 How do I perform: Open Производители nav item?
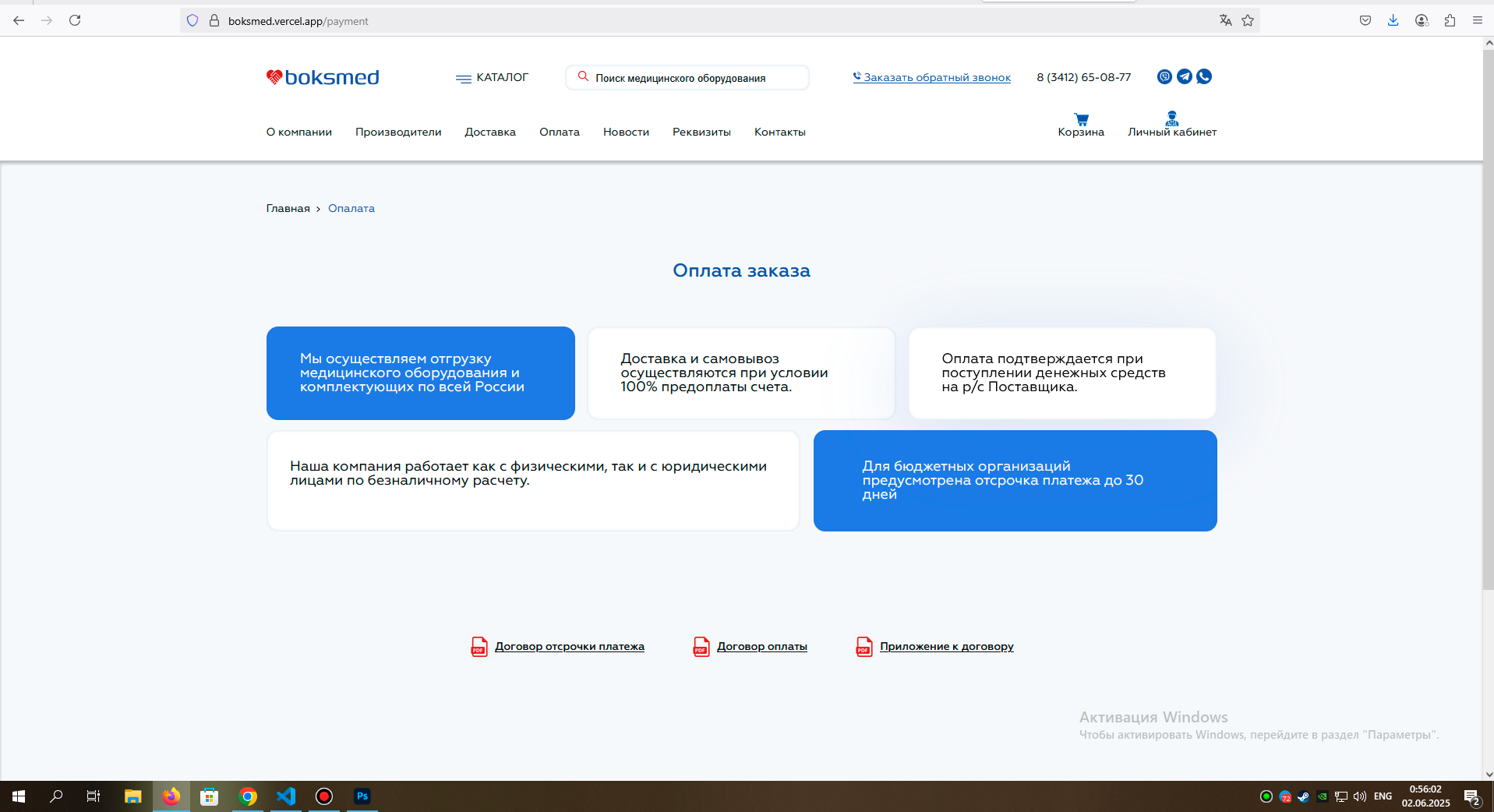click(x=398, y=132)
